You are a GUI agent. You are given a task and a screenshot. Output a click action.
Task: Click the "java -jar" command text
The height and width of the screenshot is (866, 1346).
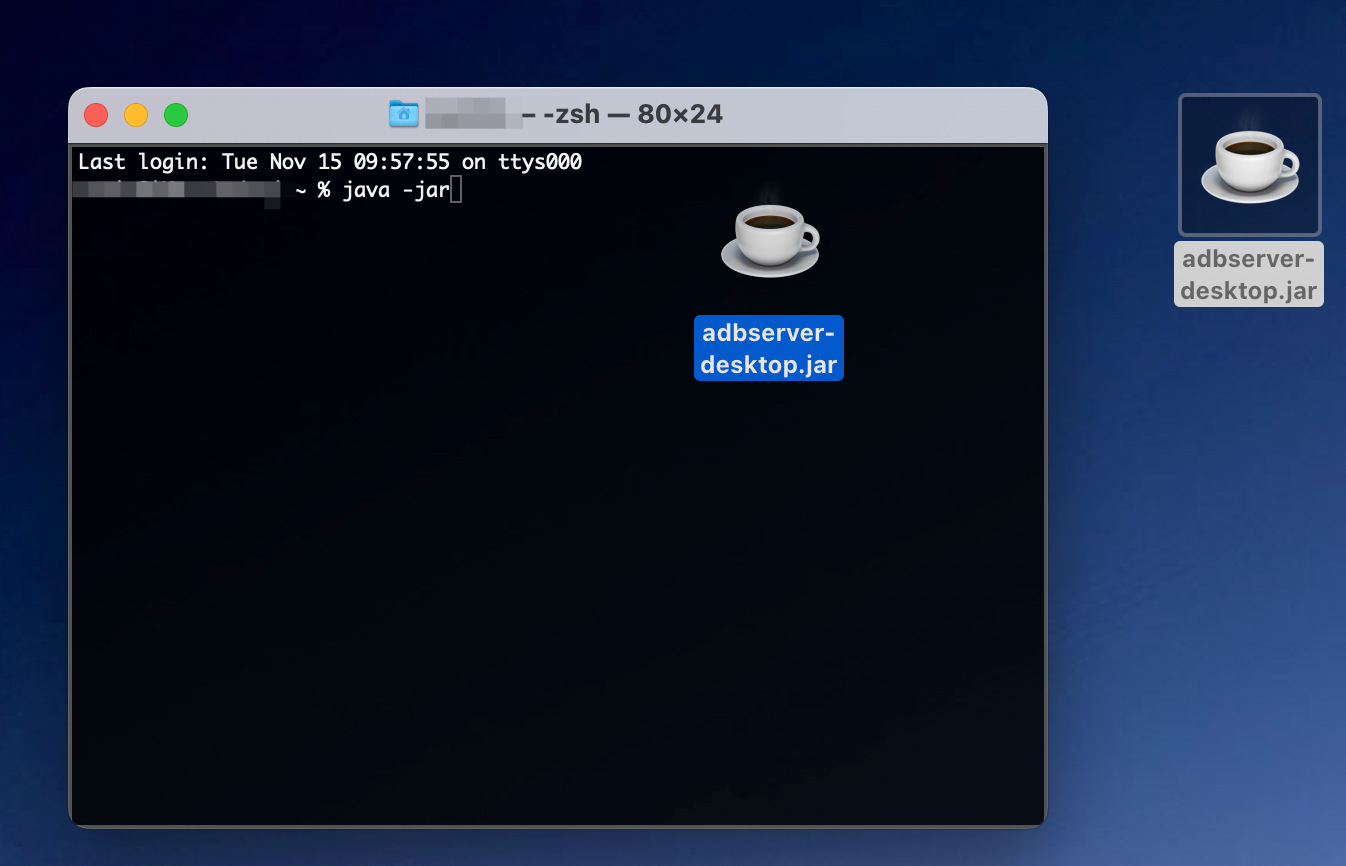pos(396,190)
